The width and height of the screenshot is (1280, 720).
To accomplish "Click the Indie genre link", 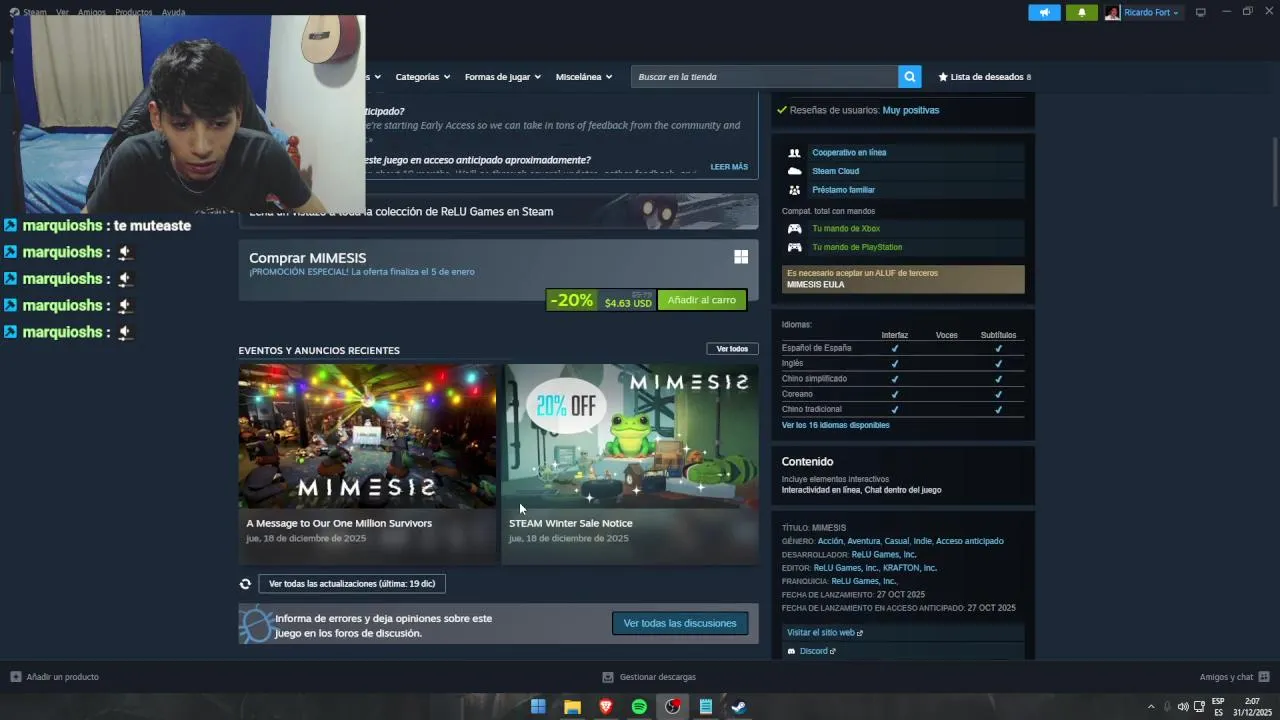I will [x=922, y=541].
